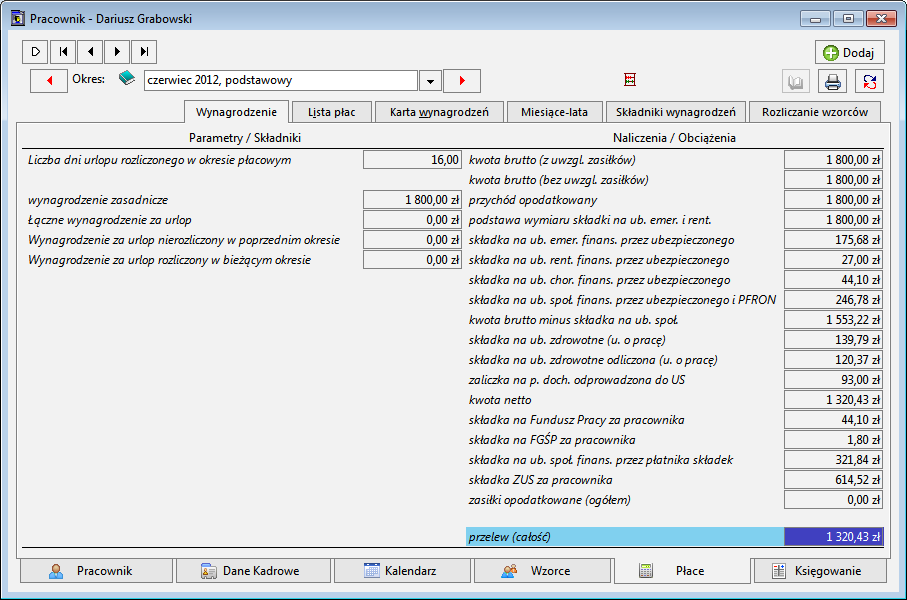Open the Lista płac tab
The image size is (907, 600).
331,112
